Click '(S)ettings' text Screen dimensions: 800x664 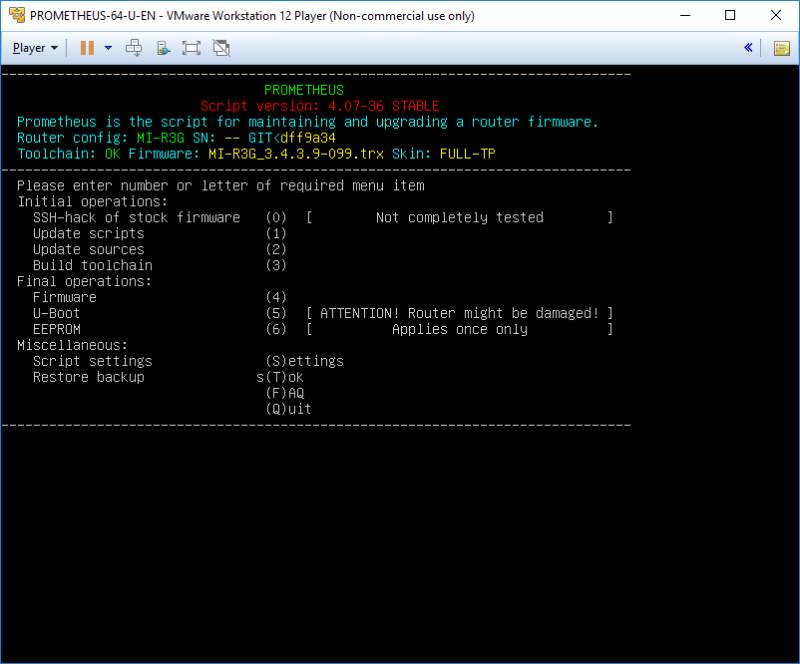click(x=305, y=361)
